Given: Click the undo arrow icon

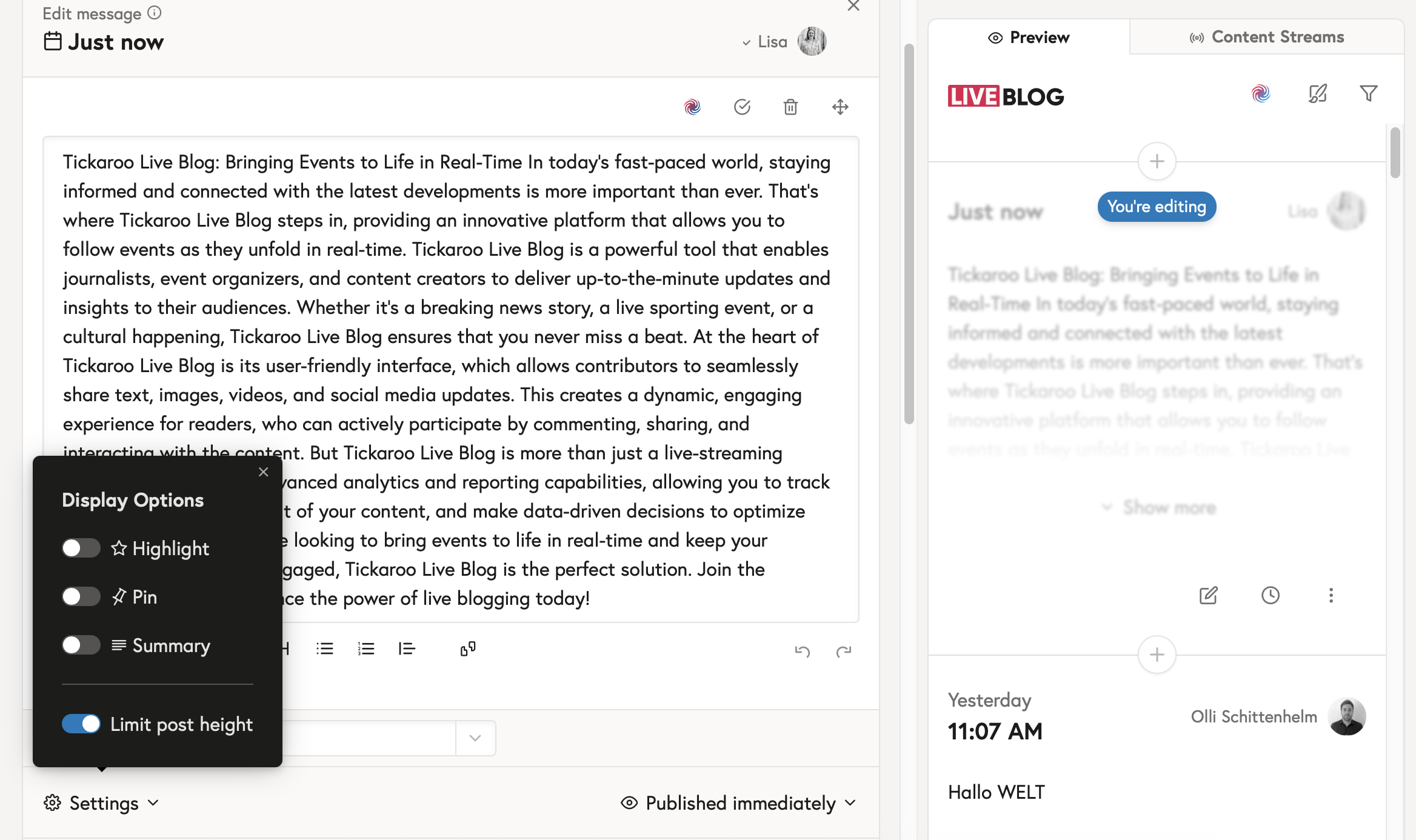Looking at the screenshot, I should (x=803, y=652).
